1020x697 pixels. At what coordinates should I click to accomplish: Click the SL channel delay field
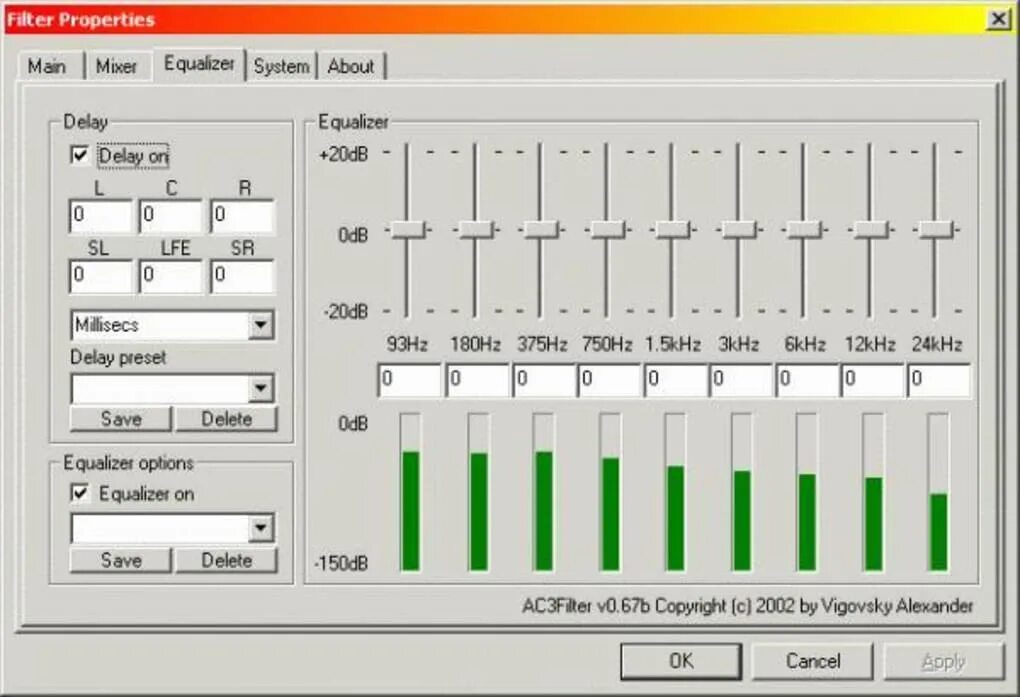click(x=100, y=276)
